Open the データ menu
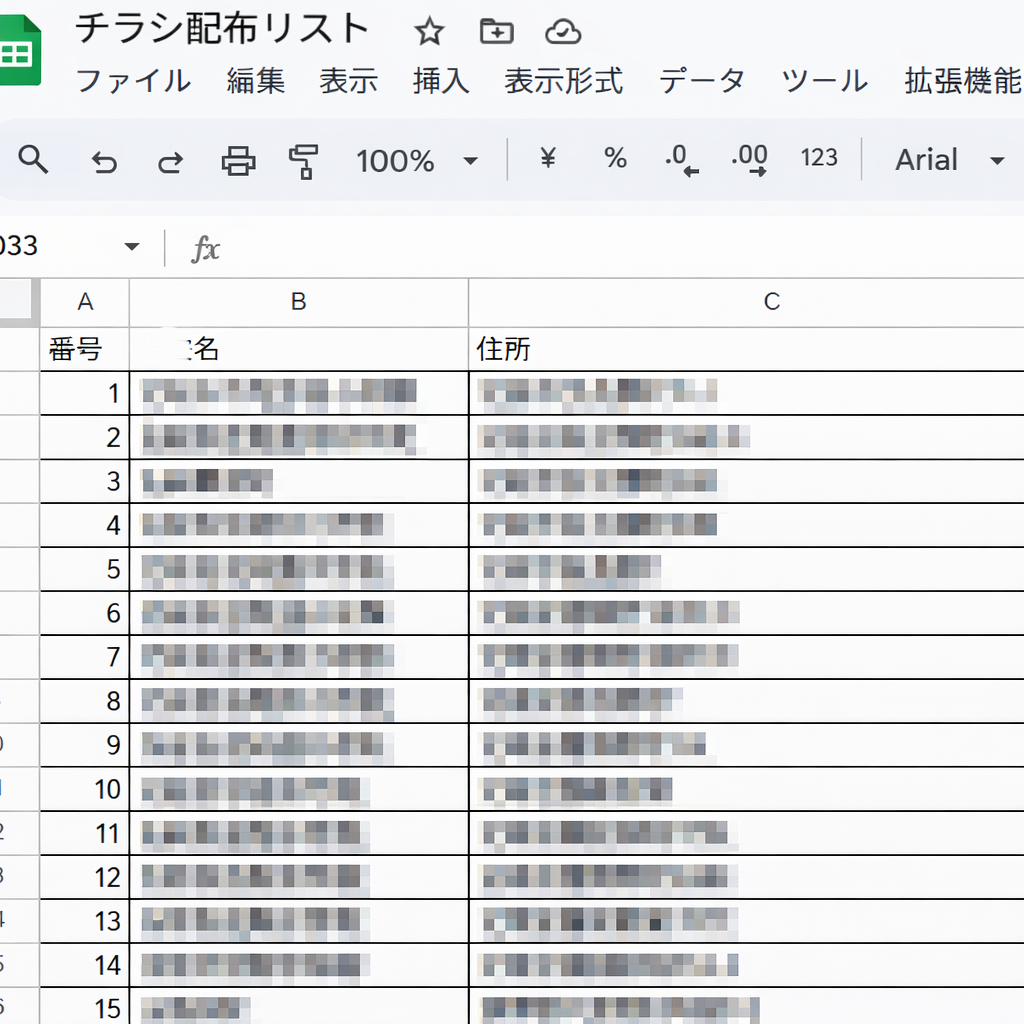Screen dimensions: 1024x1024 tap(702, 80)
